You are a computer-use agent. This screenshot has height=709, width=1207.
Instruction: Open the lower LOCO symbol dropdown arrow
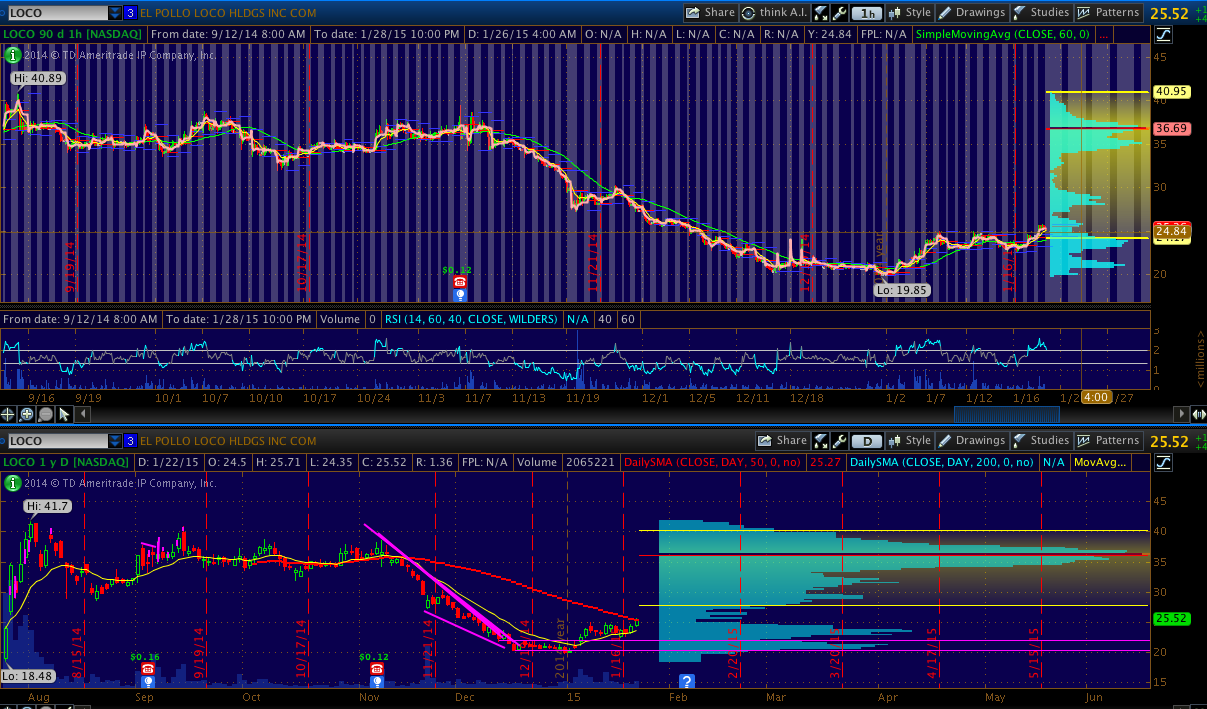pyautogui.click(x=115, y=441)
